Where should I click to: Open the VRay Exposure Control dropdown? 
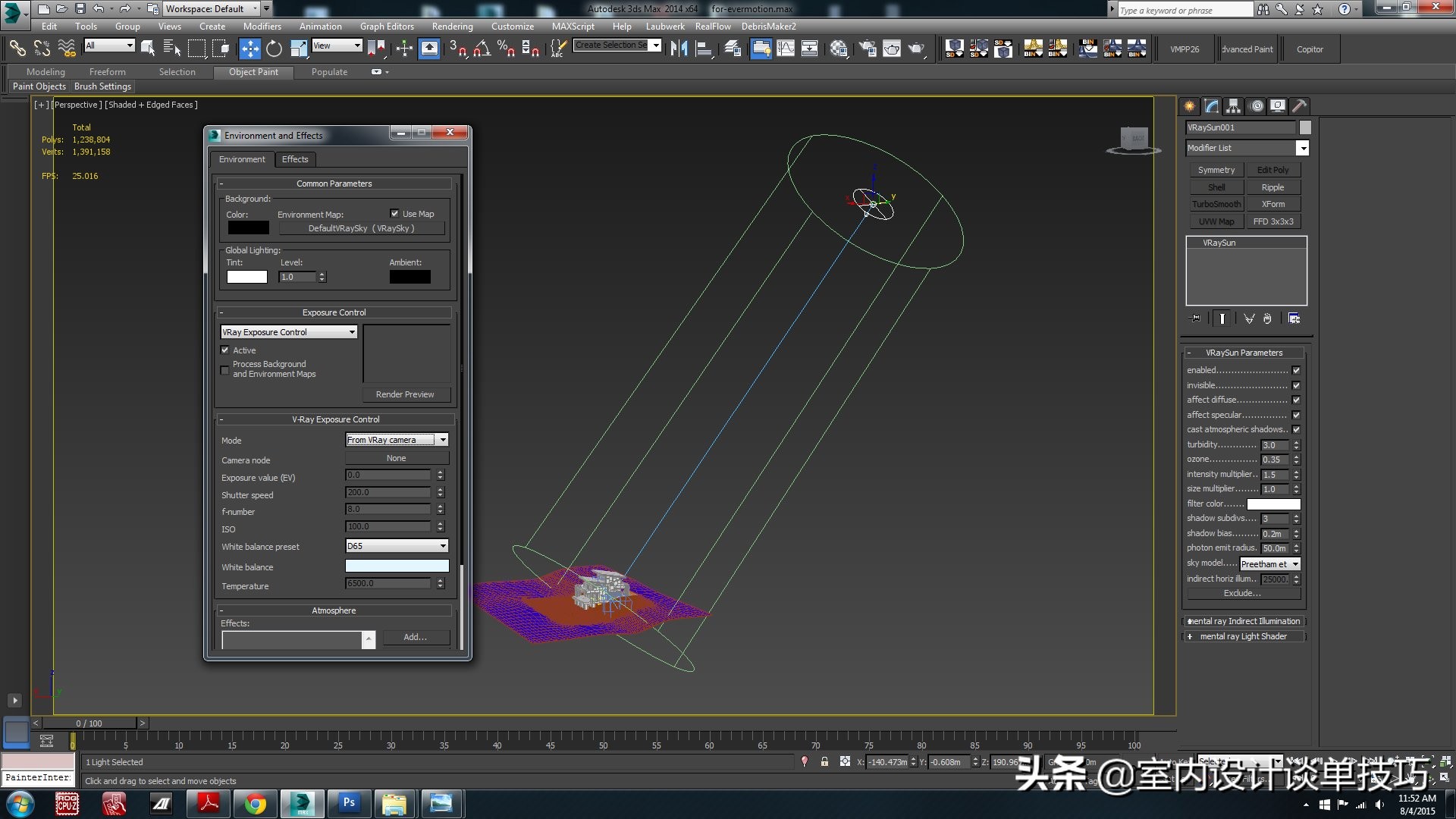pos(288,332)
